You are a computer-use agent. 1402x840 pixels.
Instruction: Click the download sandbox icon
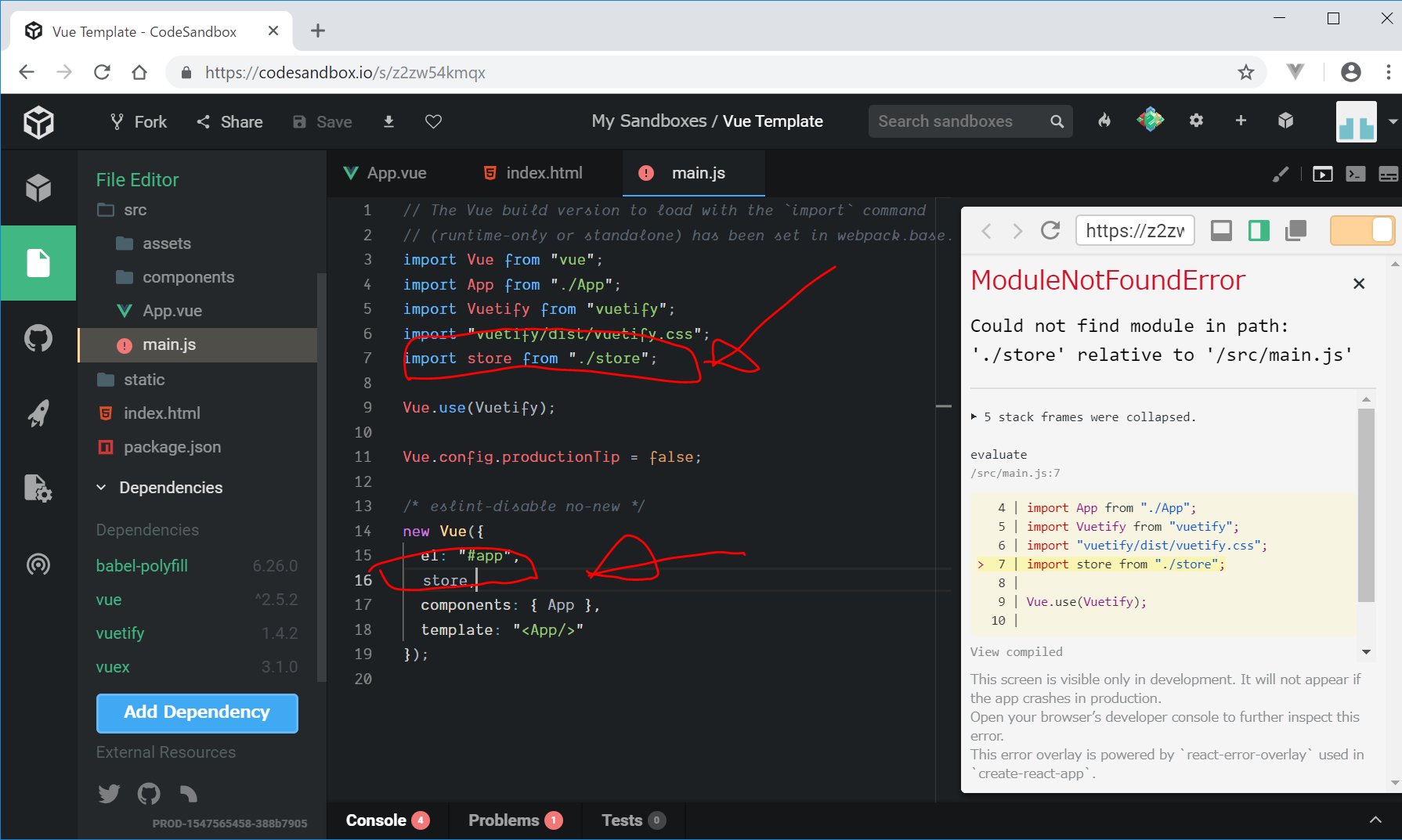coord(388,121)
